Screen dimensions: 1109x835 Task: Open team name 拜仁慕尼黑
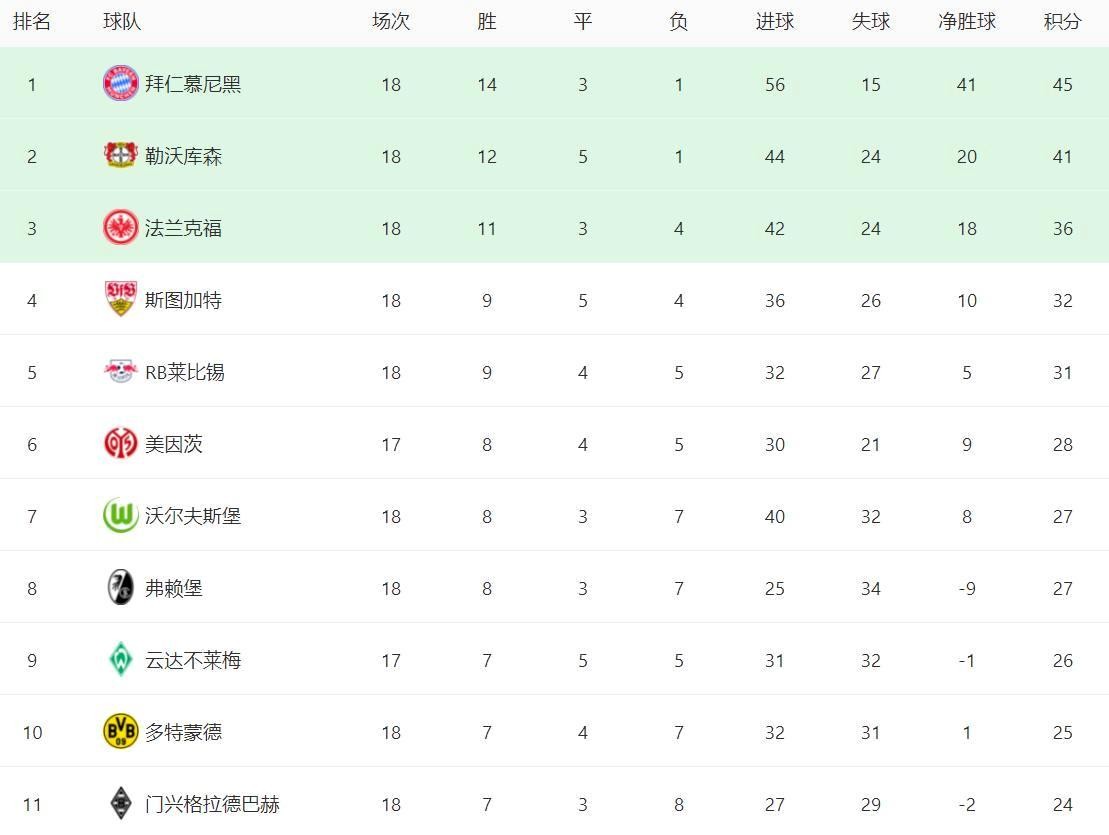(x=193, y=84)
